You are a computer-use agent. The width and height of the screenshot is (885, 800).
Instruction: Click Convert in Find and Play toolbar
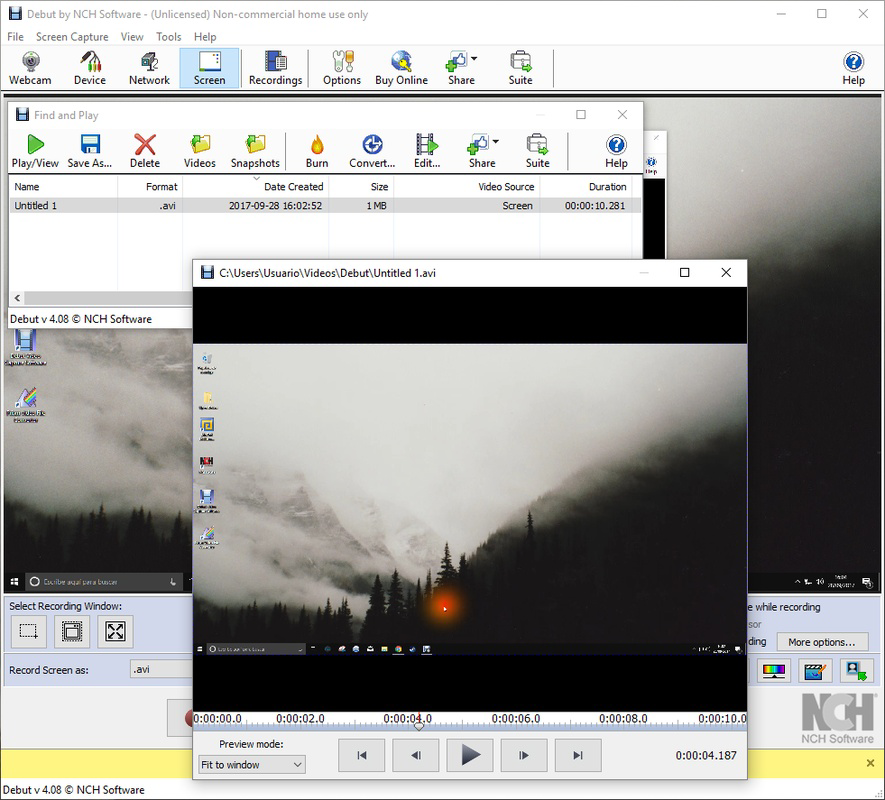(x=372, y=151)
